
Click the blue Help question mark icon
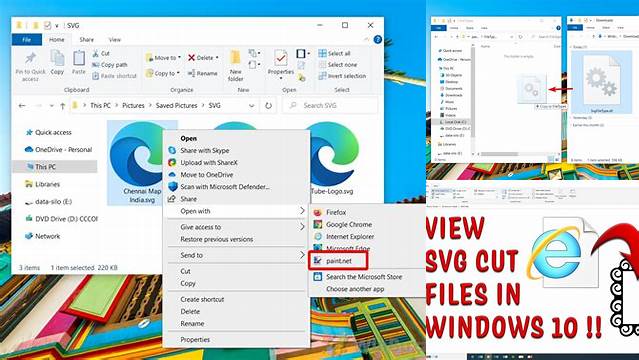click(377, 40)
